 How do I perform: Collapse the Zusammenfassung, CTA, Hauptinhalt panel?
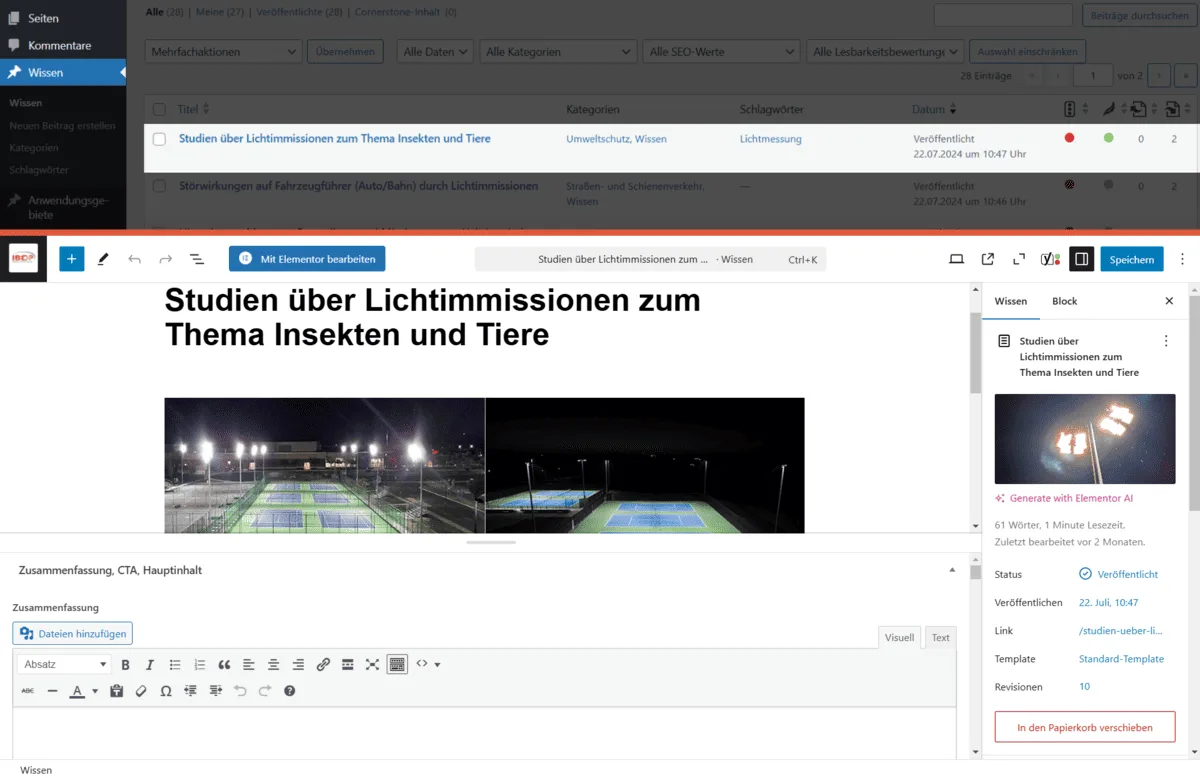pyautogui.click(x=952, y=569)
